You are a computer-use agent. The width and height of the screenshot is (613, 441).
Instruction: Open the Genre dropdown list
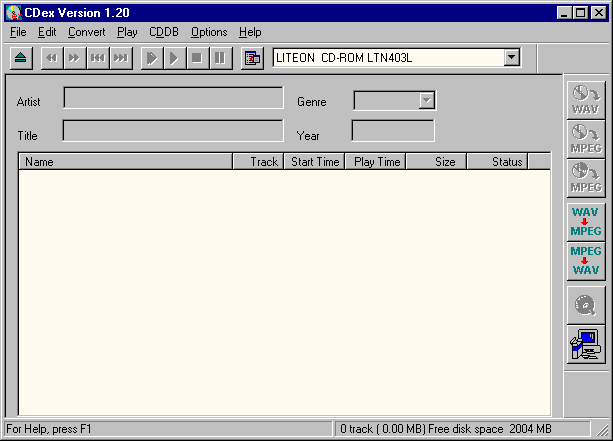coord(427,100)
